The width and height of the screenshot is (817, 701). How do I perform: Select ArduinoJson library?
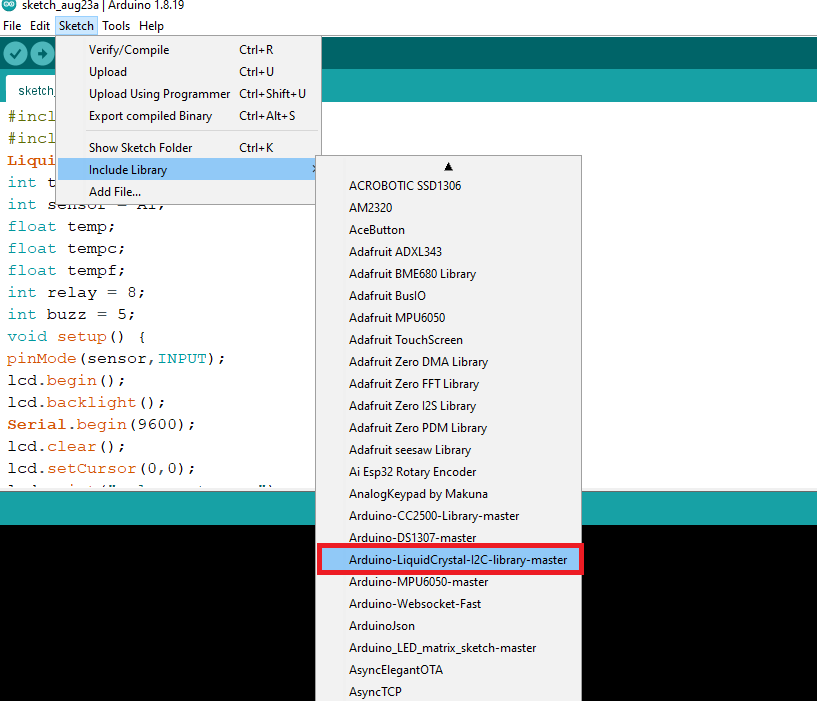click(x=449, y=626)
